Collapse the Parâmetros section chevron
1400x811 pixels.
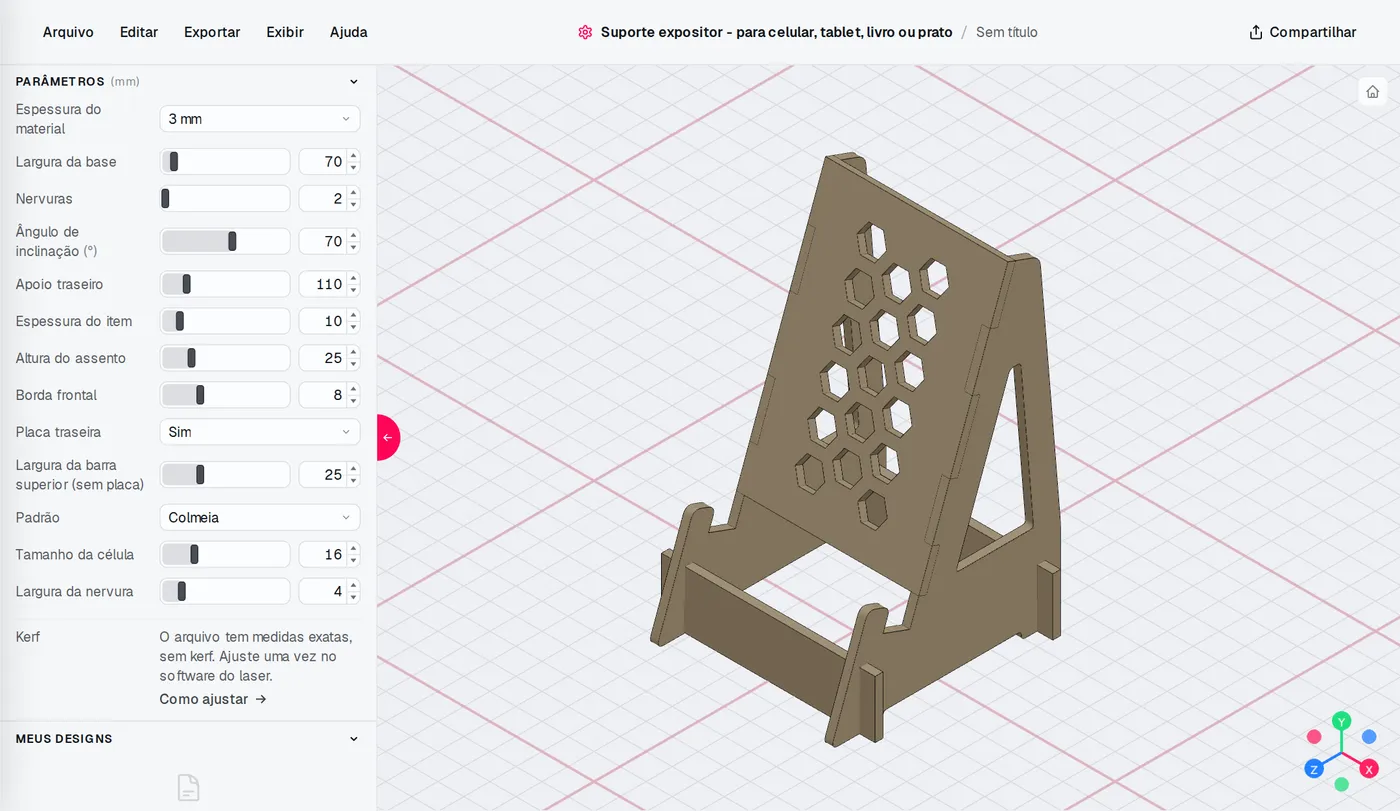[x=353, y=82]
